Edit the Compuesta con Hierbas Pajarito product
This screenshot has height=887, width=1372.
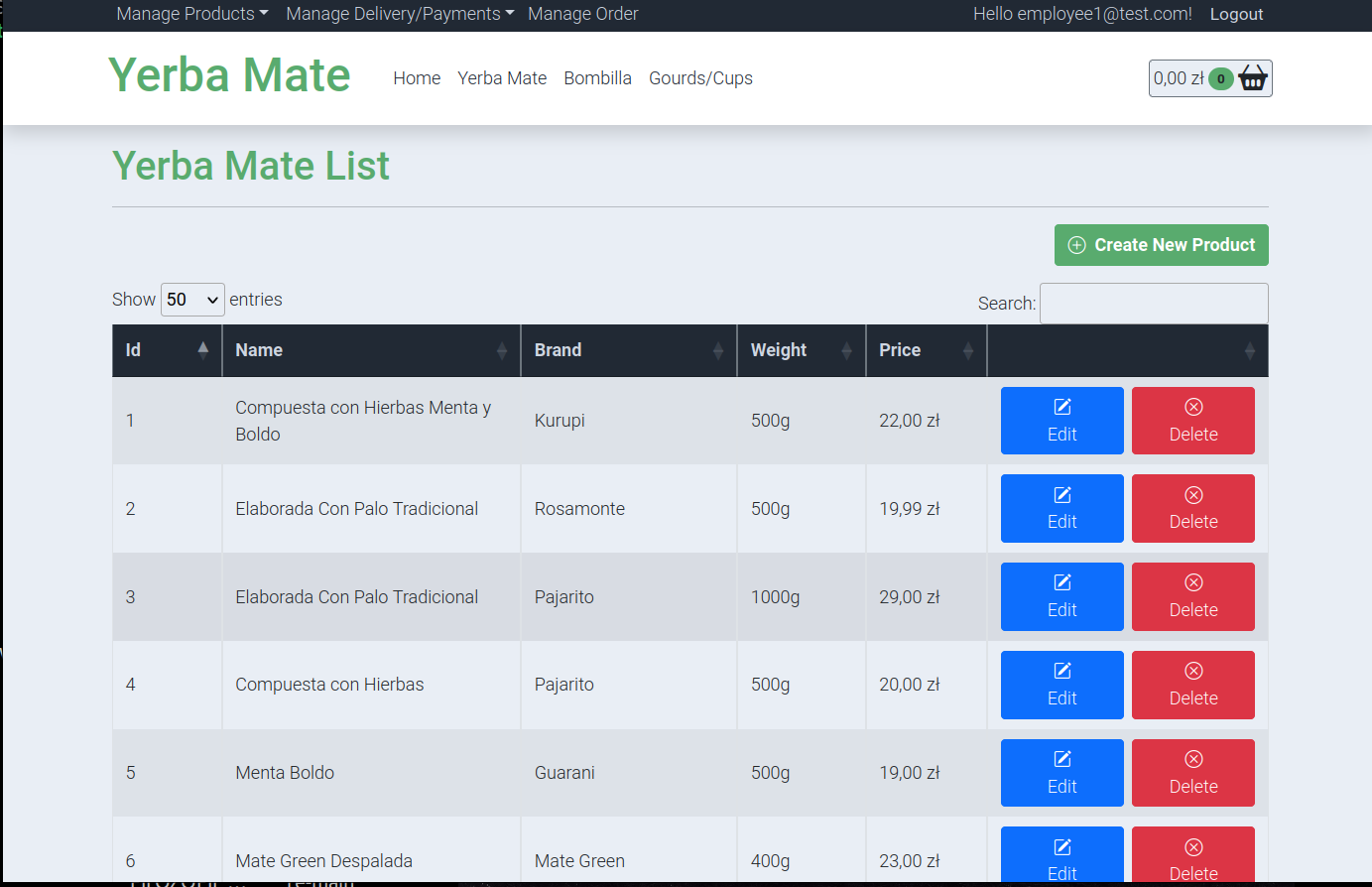[1061, 685]
